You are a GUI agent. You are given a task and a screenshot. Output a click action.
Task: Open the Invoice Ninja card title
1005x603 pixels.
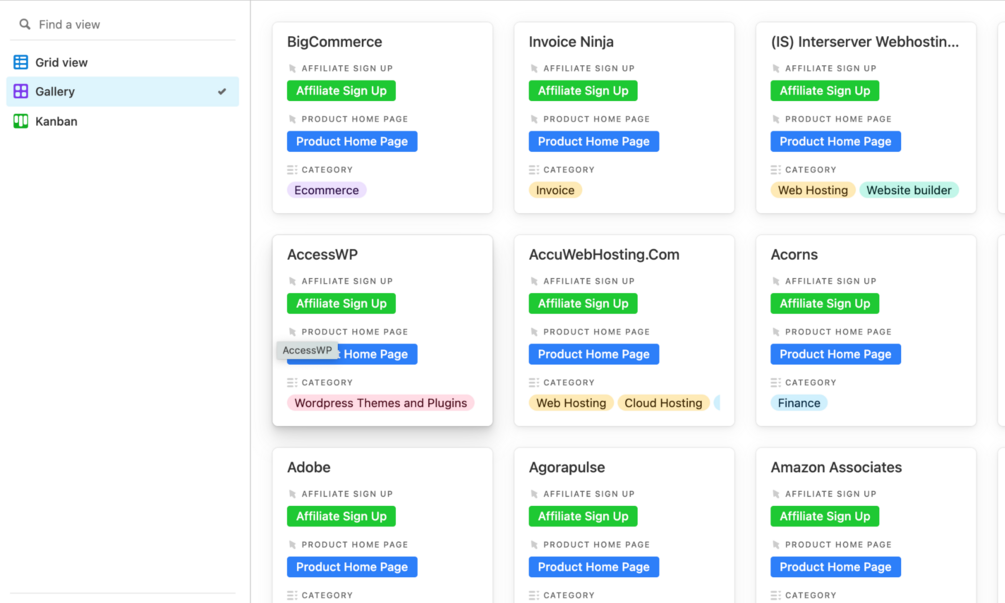pyautogui.click(x=571, y=42)
